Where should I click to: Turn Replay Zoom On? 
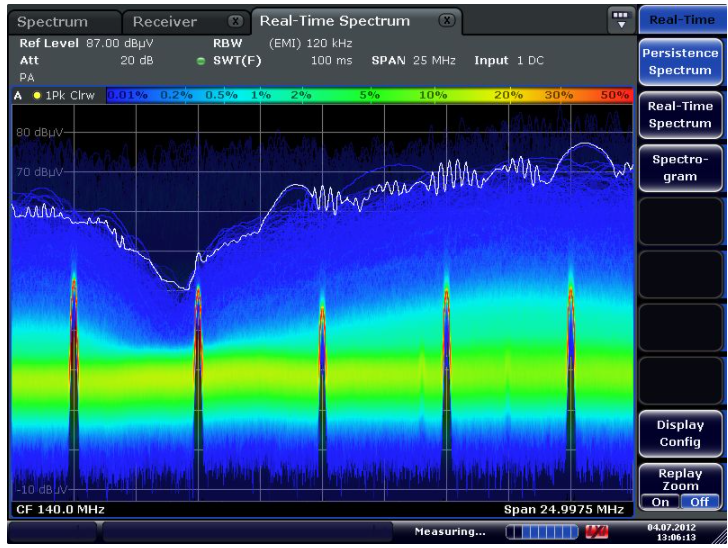pyautogui.click(x=660, y=502)
